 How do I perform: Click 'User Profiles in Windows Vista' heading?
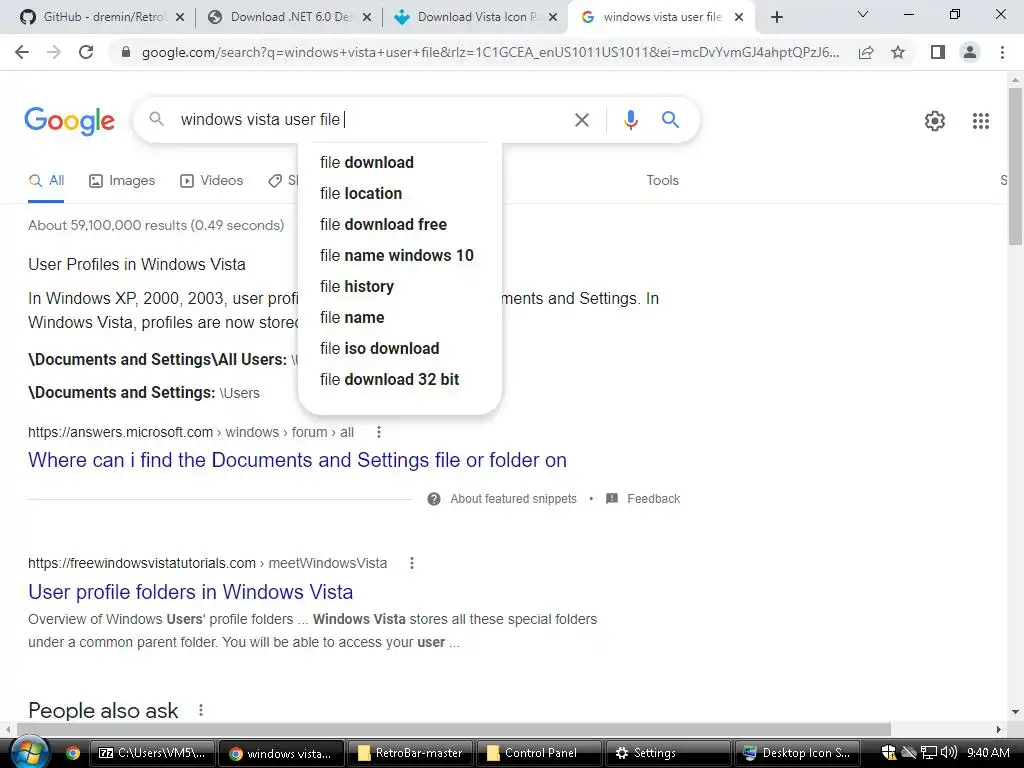point(136,264)
